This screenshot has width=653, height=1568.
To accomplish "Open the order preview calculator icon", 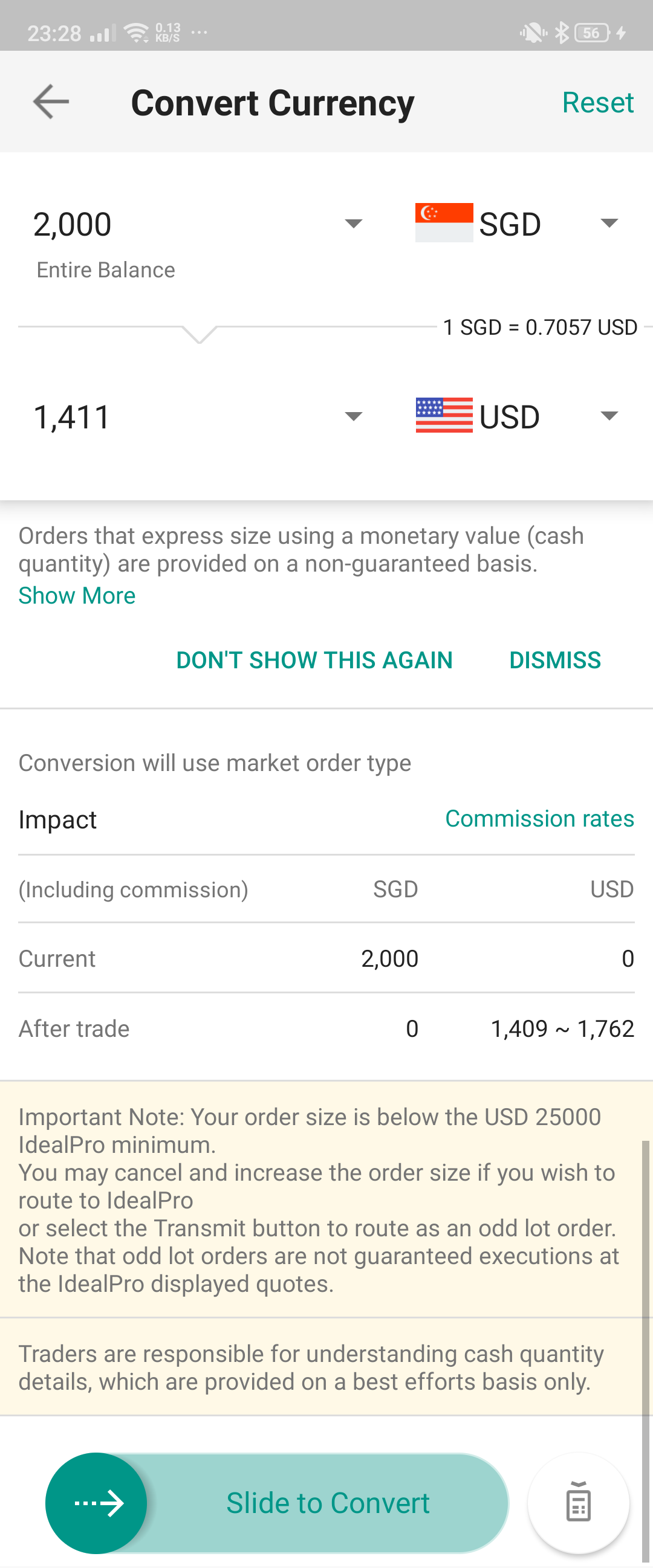I will (x=578, y=1502).
